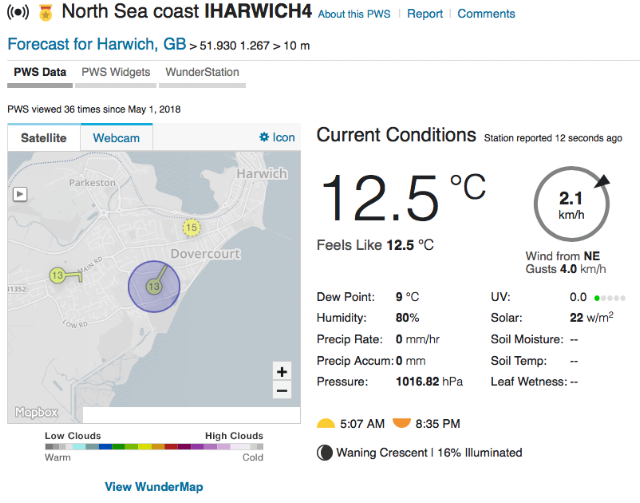
Task: Click the highlighted 13 station in blue circle
Action: click(153, 286)
